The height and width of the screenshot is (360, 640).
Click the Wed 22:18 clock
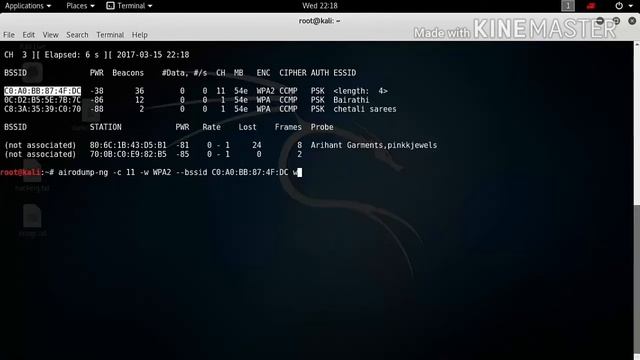(320, 6)
